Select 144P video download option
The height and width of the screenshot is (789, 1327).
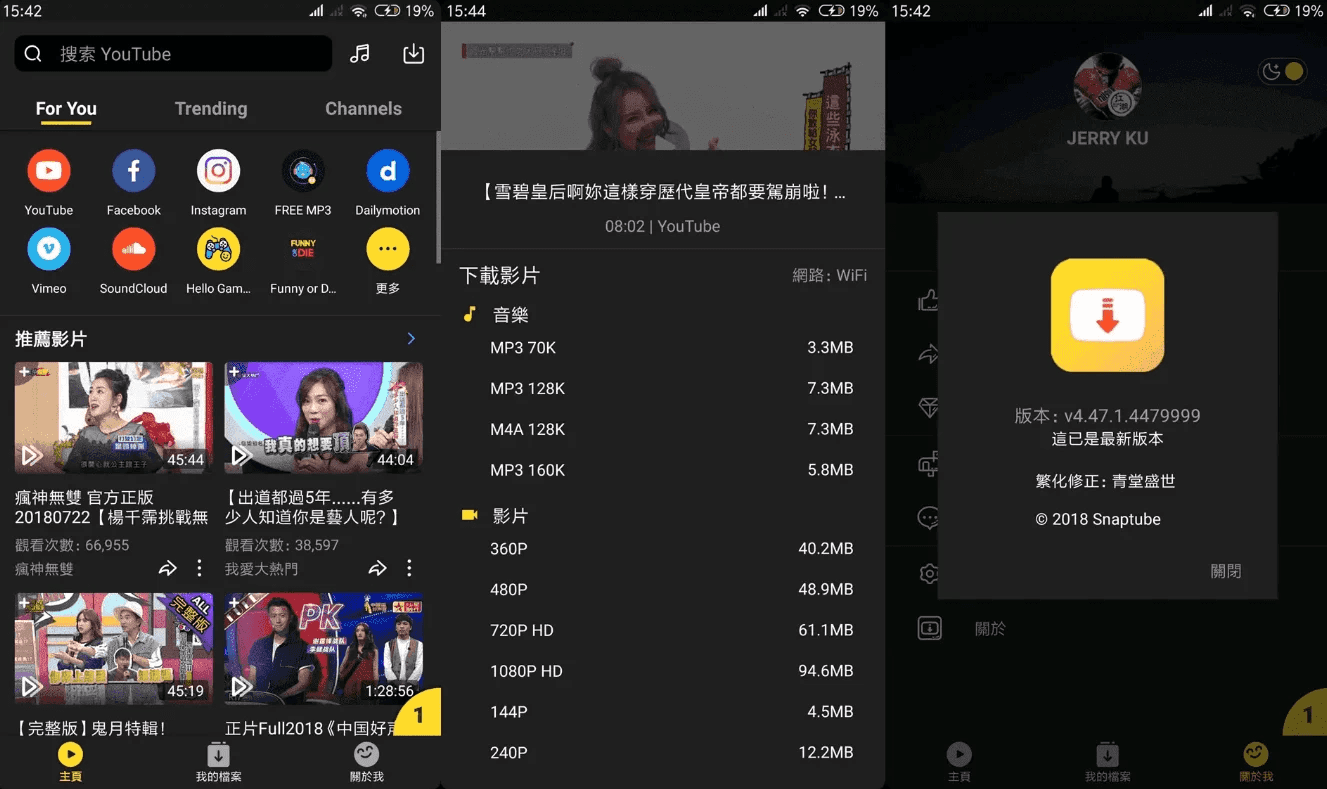coord(663,712)
